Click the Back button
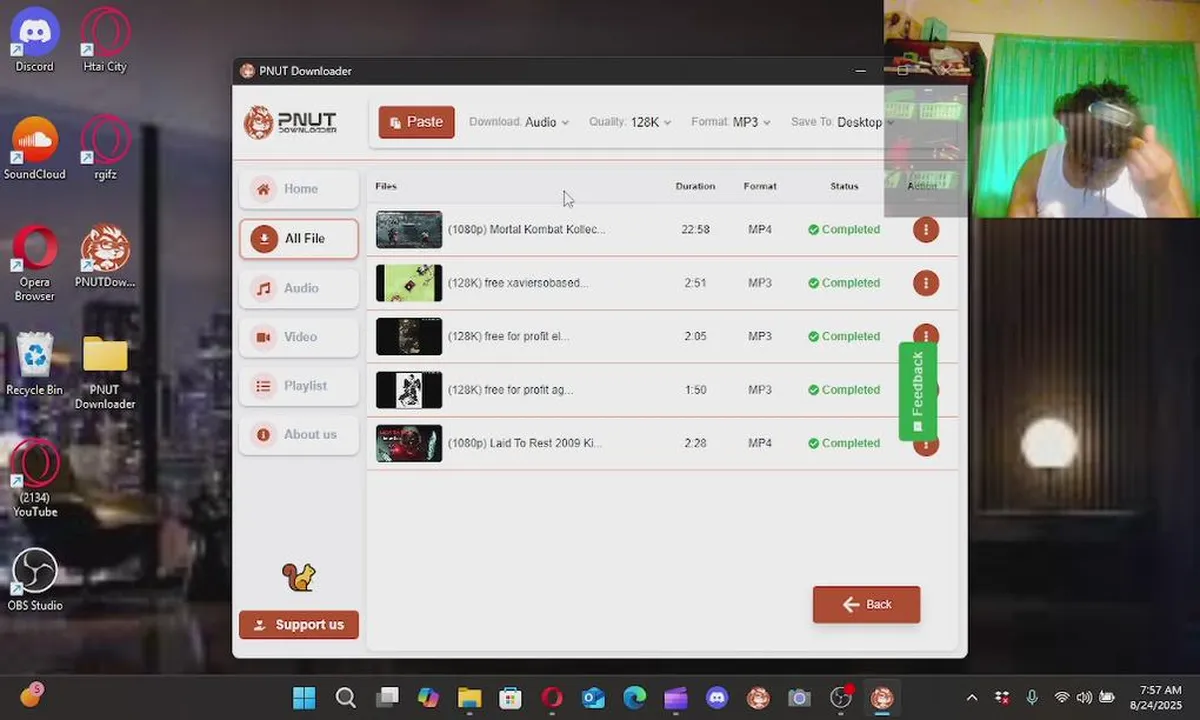Screen dimensions: 1200x720 point(866,604)
